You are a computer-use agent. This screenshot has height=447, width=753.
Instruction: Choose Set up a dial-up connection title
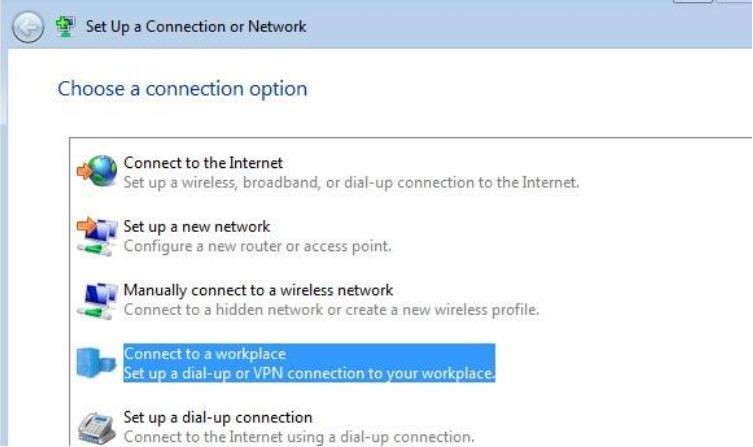[217, 417]
